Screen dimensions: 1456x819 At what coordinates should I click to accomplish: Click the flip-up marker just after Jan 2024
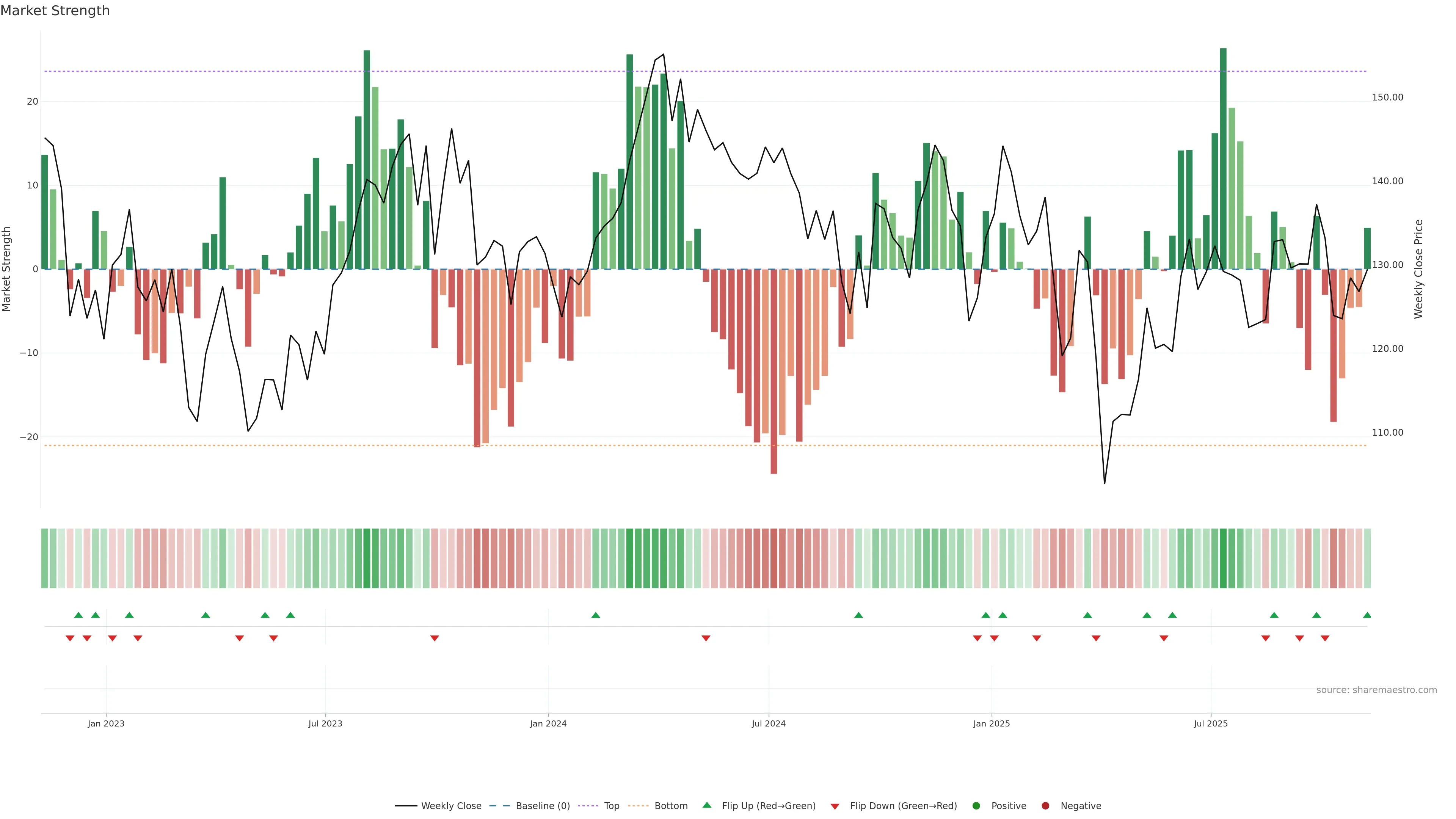point(595,615)
